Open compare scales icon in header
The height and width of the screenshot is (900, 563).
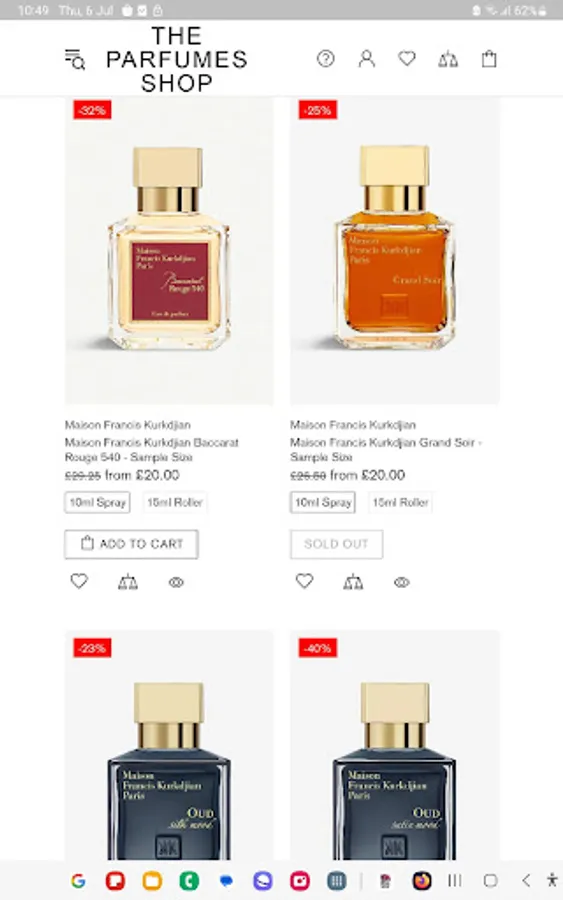click(x=448, y=59)
